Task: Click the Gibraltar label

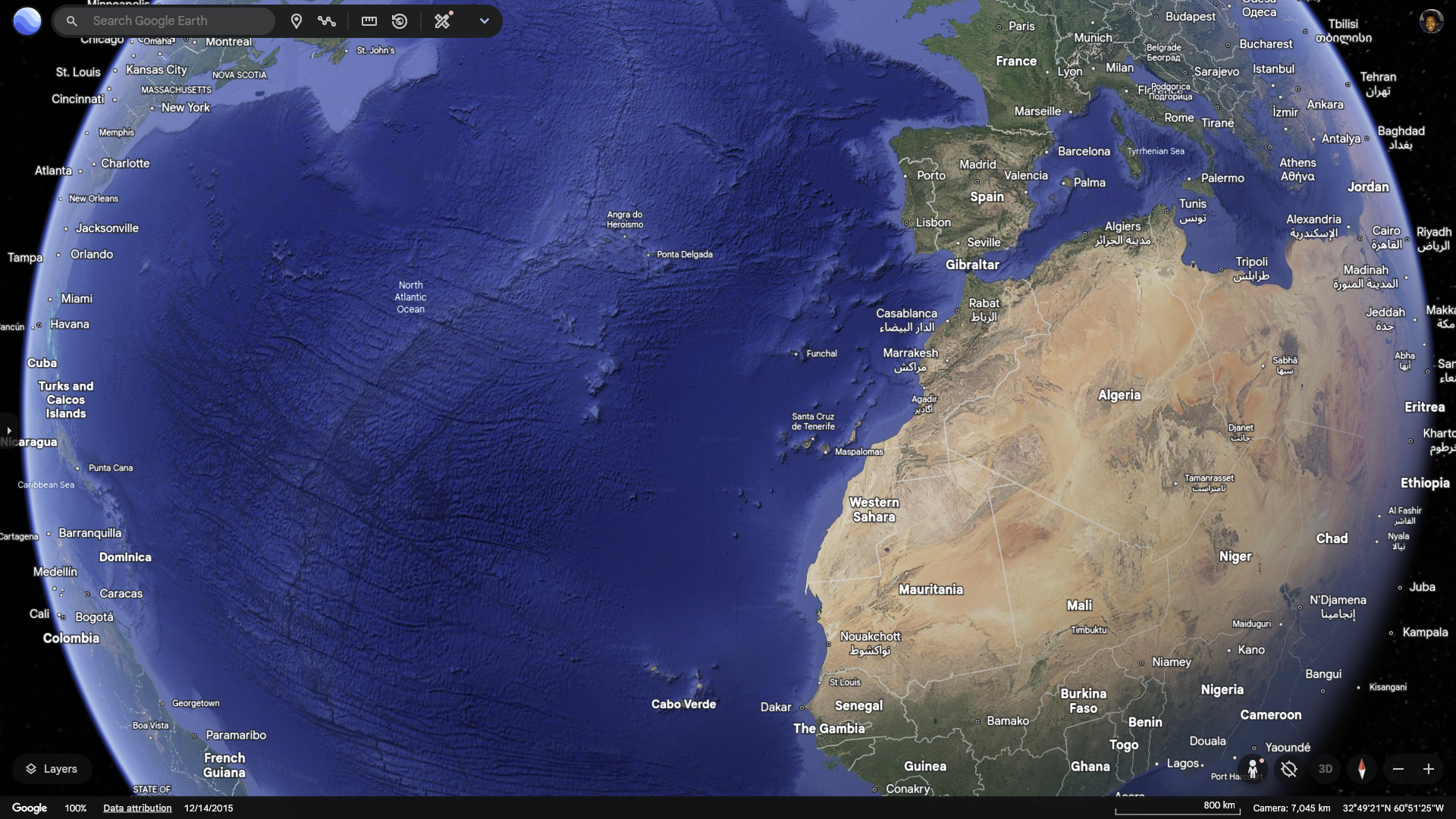Action: tap(972, 265)
